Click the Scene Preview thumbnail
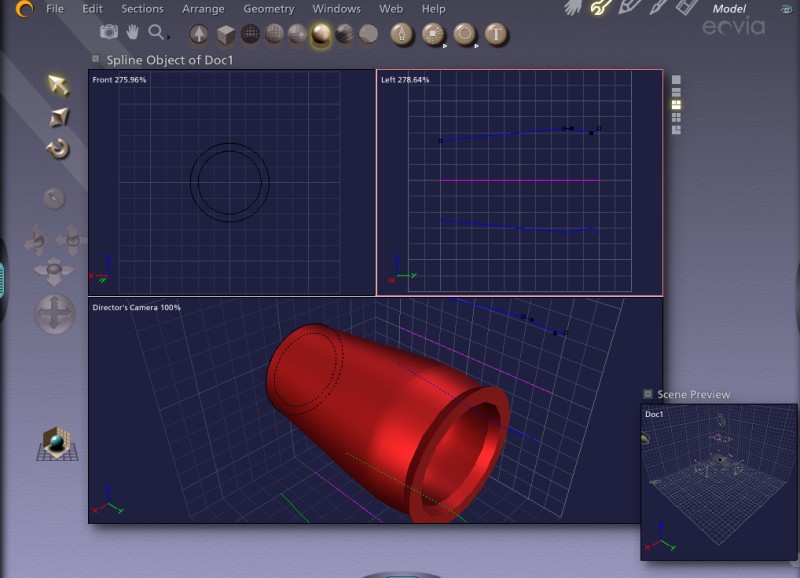The image size is (800, 578). coord(718,480)
